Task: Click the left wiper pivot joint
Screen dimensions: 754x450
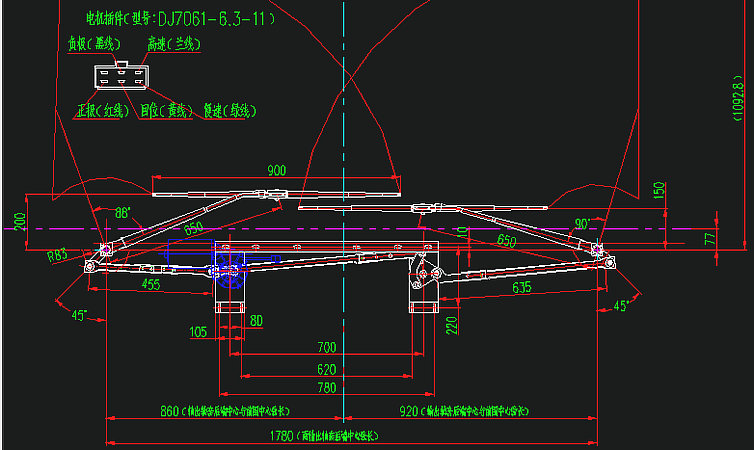Action: point(105,248)
